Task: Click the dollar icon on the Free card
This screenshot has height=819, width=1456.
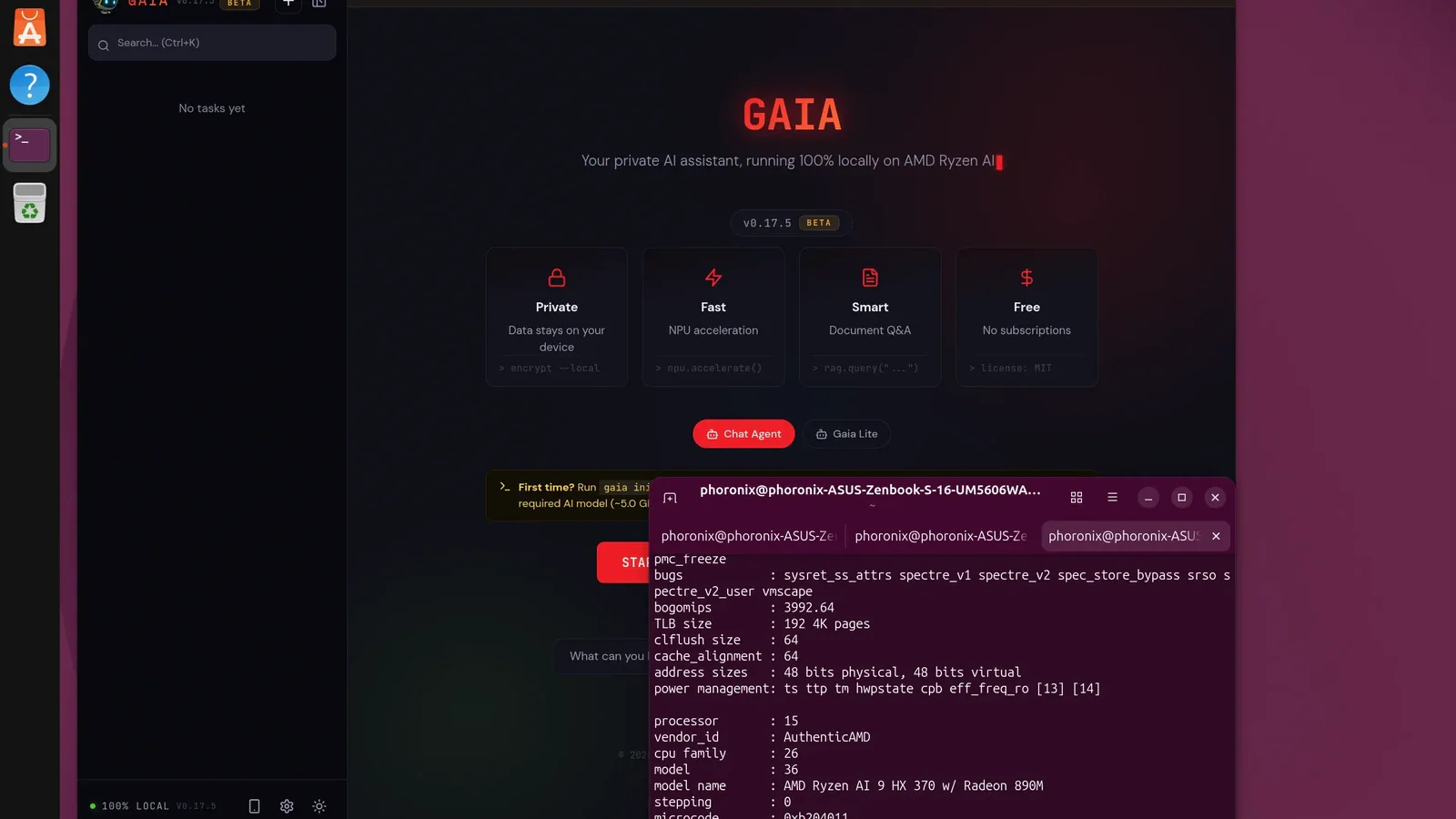Action: [1026, 278]
